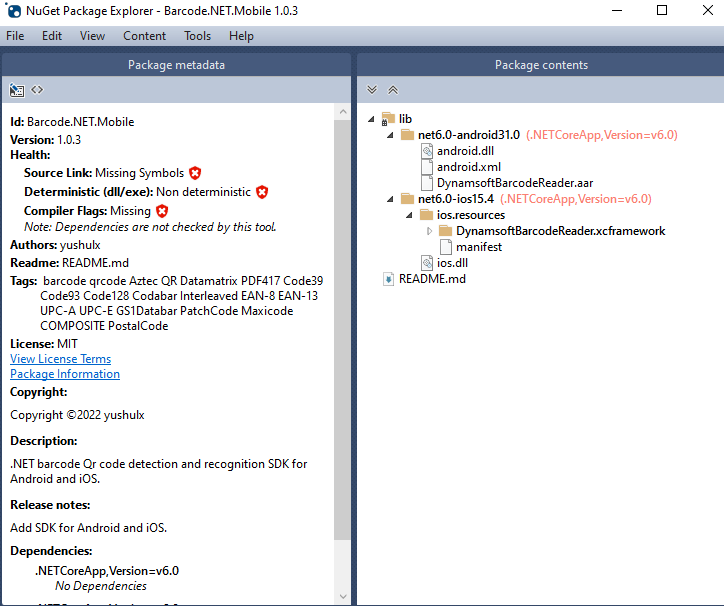Open the Package Information link

click(65, 374)
